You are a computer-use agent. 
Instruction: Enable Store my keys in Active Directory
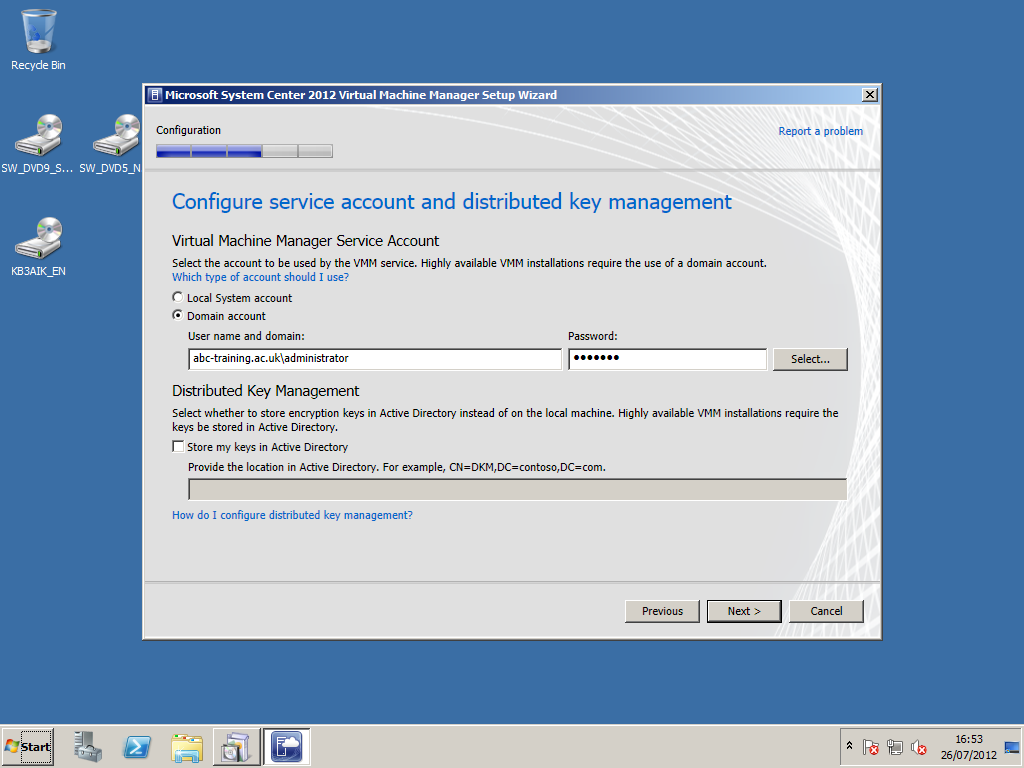[178, 447]
